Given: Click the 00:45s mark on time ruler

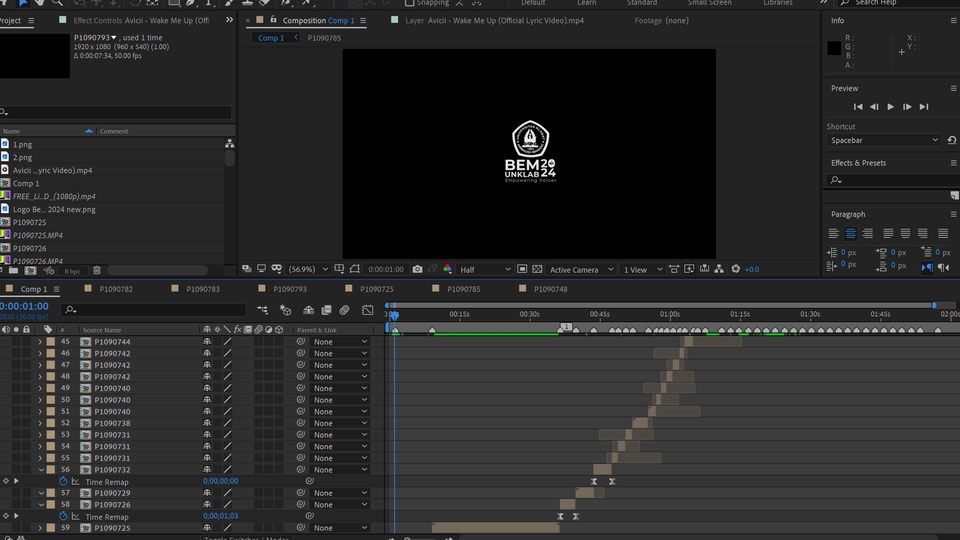Looking at the screenshot, I should (x=599, y=314).
